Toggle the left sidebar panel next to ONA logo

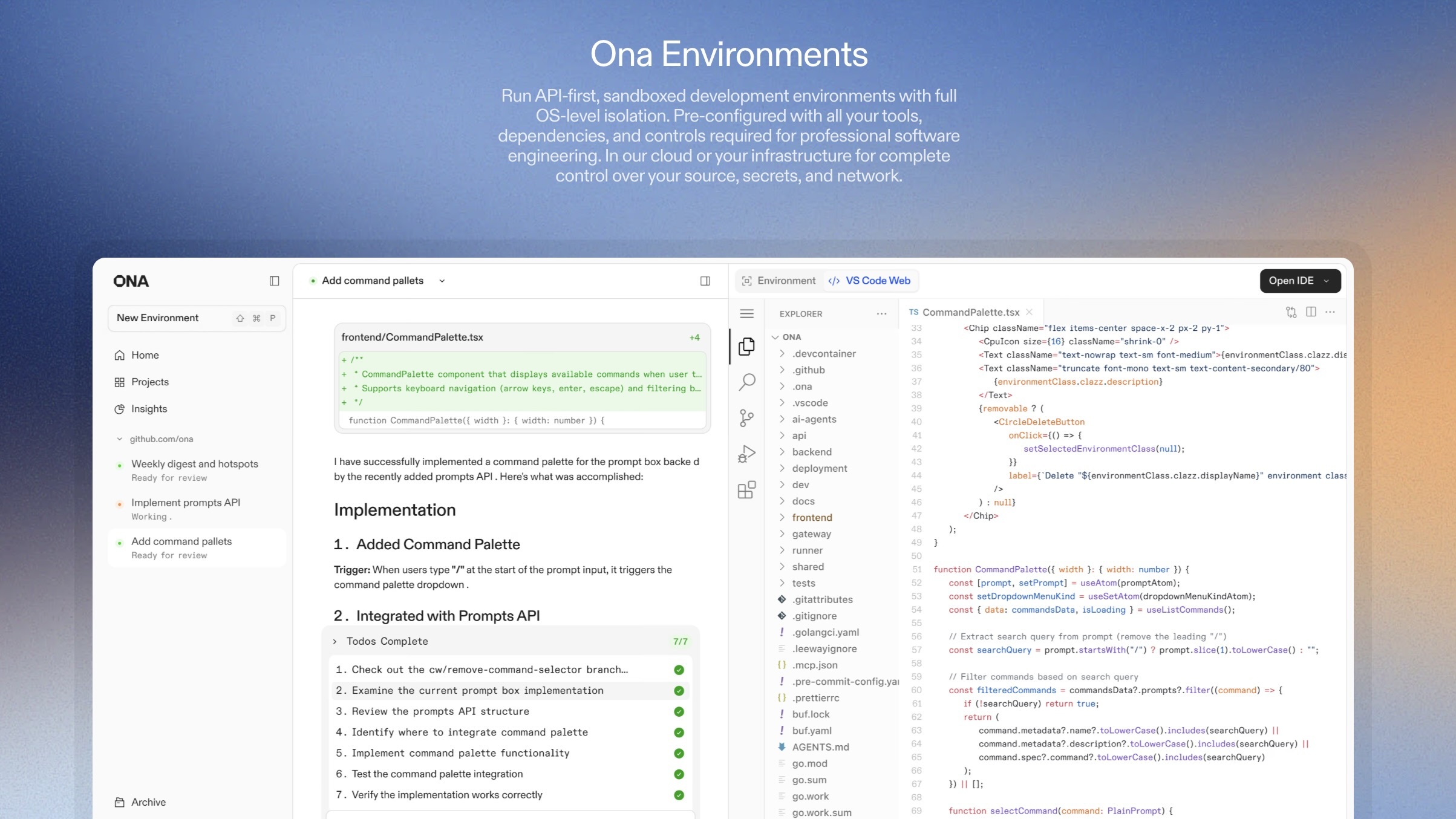[x=274, y=281]
